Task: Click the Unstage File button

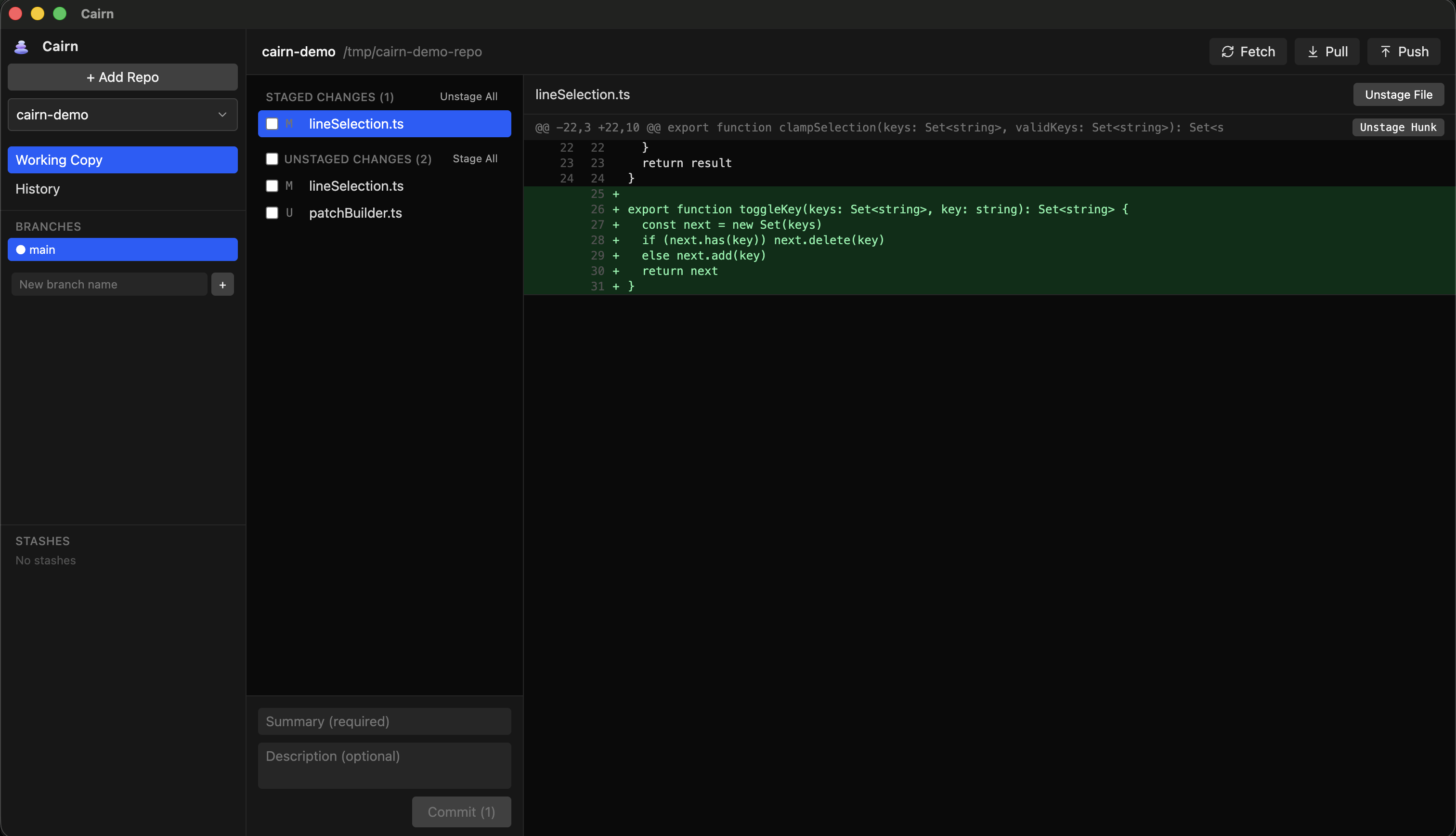Action: [1398, 95]
